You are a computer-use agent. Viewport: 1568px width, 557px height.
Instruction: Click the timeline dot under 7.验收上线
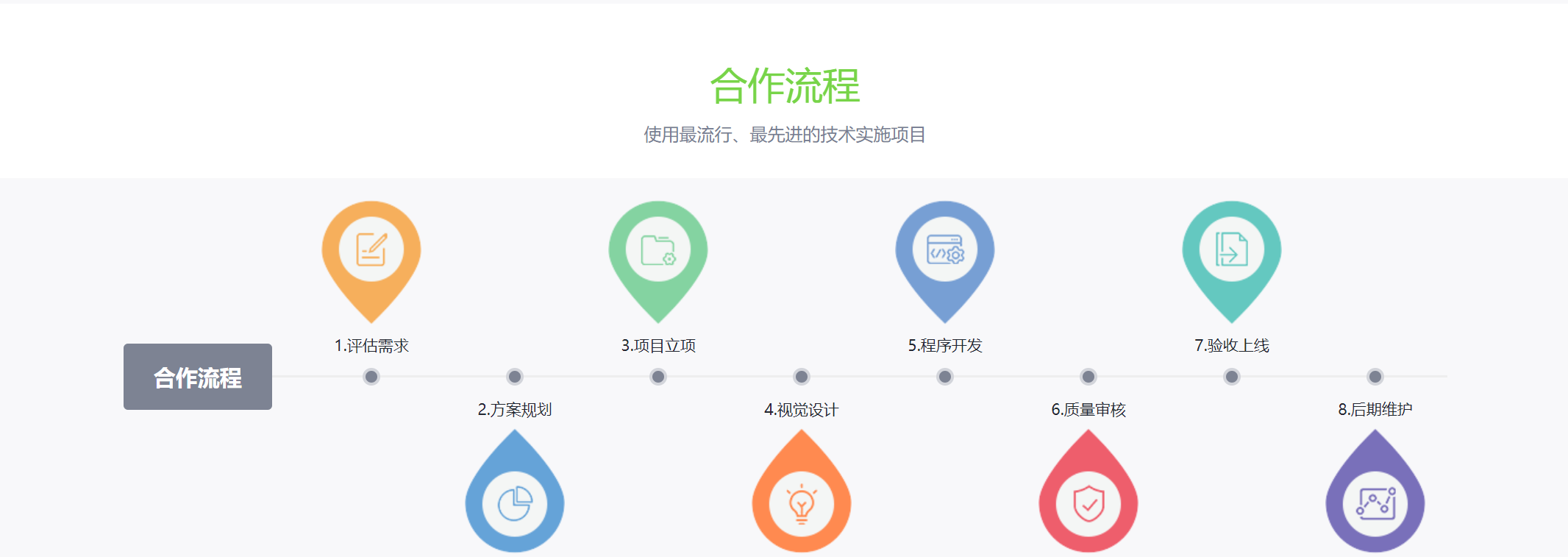pos(1232,377)
